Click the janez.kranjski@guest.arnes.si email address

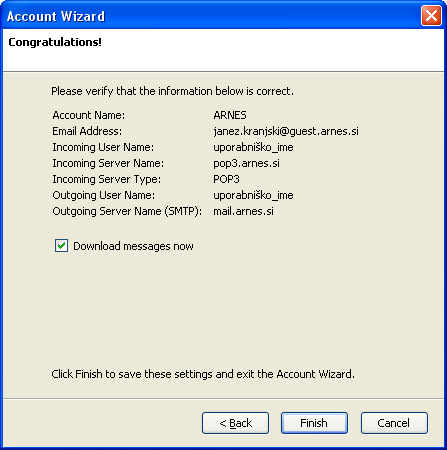tap(286, 131)
